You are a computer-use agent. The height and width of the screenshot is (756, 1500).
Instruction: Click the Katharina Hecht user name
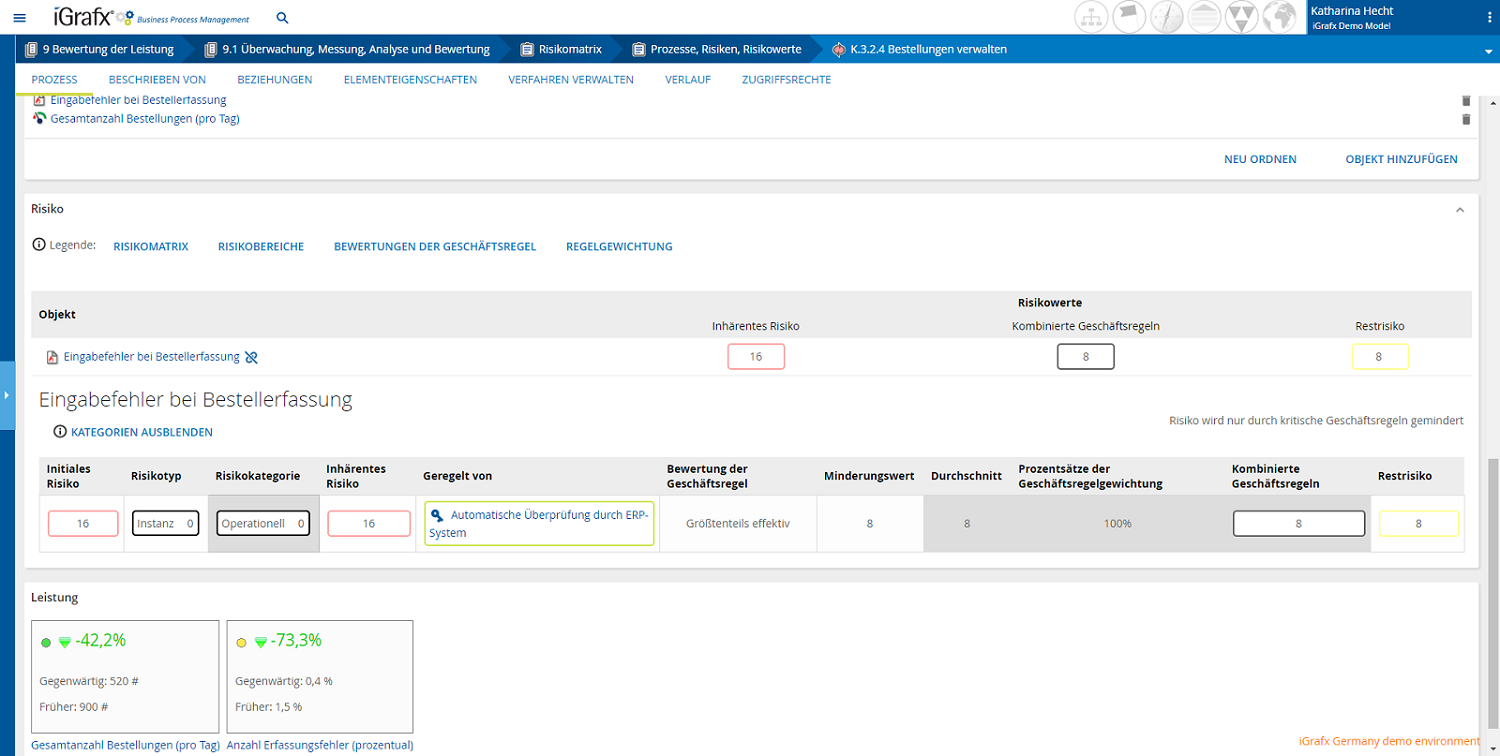(x=1351, y=11)
